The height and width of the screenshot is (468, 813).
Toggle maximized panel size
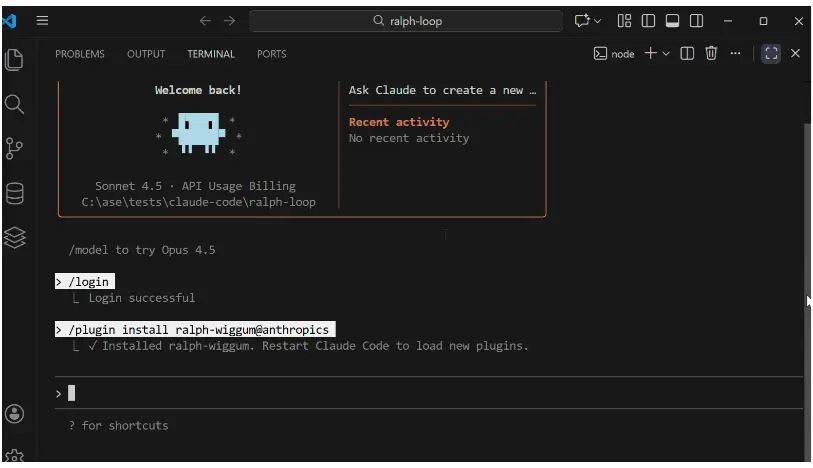[x=770, y=54]
